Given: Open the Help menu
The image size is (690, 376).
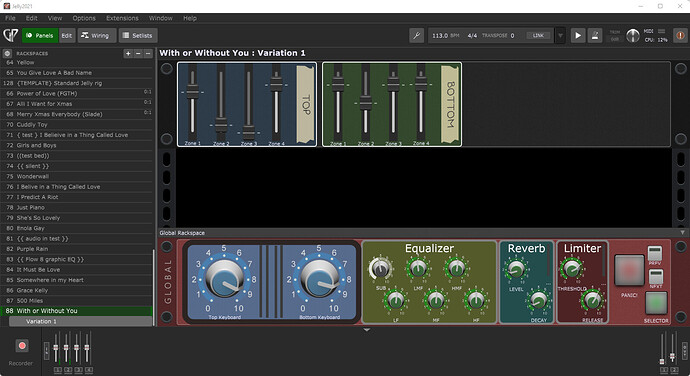Looking at the screenshot, I should (x=190, y=18).
